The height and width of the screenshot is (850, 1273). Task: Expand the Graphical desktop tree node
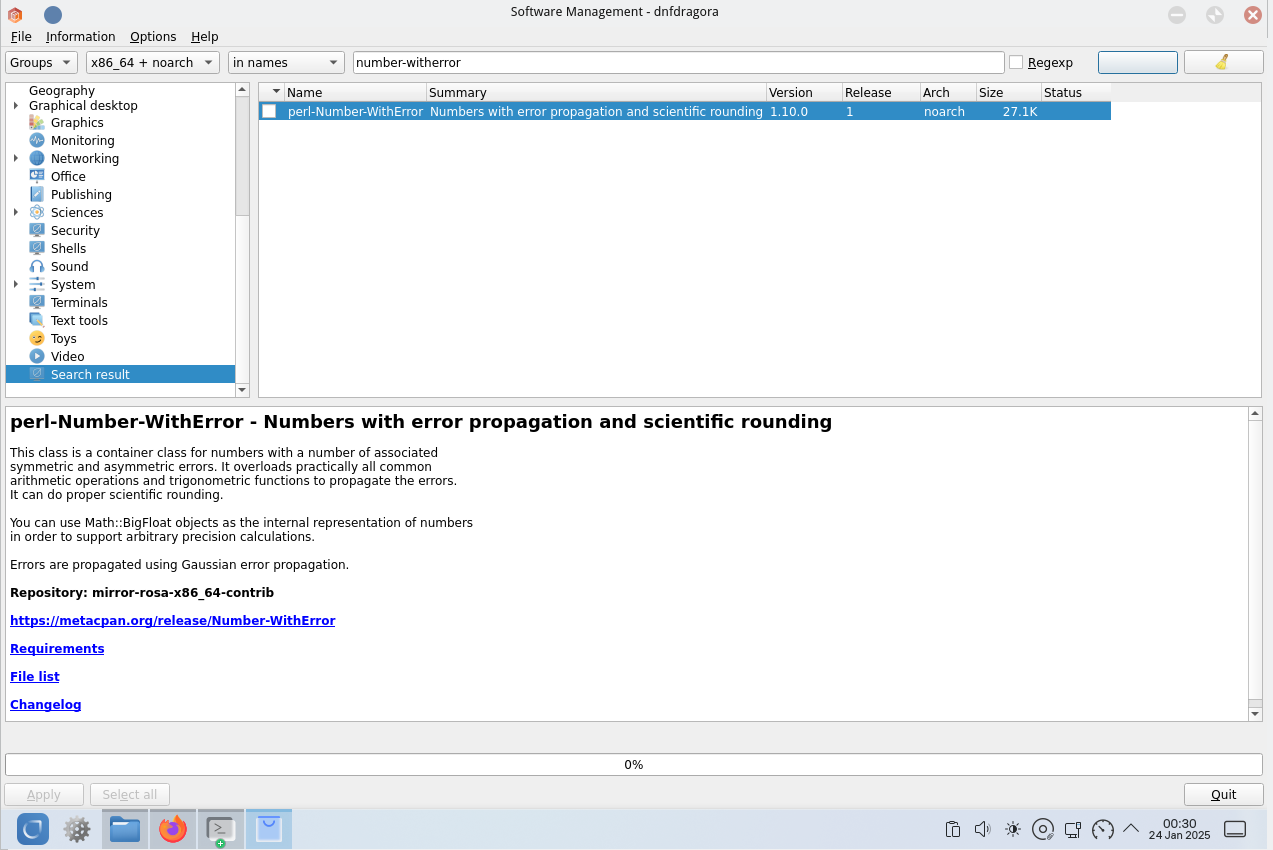click(15, 105)
